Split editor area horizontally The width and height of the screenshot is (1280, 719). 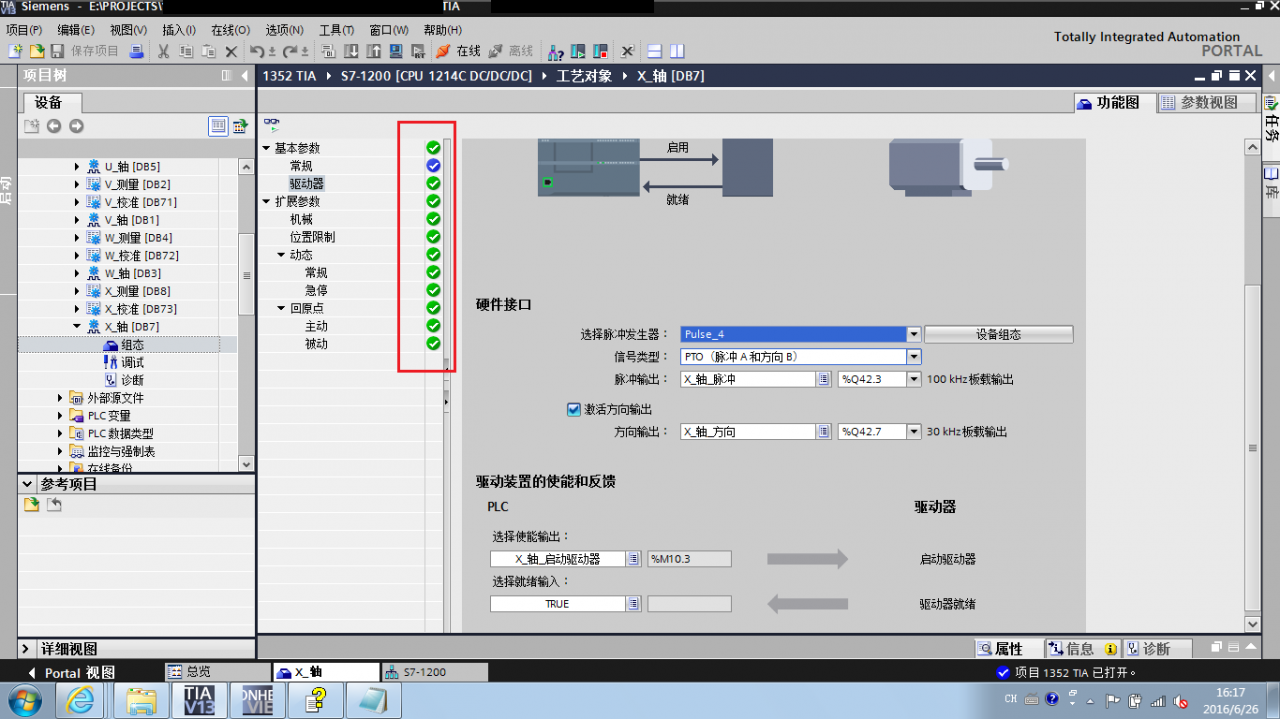655,51
